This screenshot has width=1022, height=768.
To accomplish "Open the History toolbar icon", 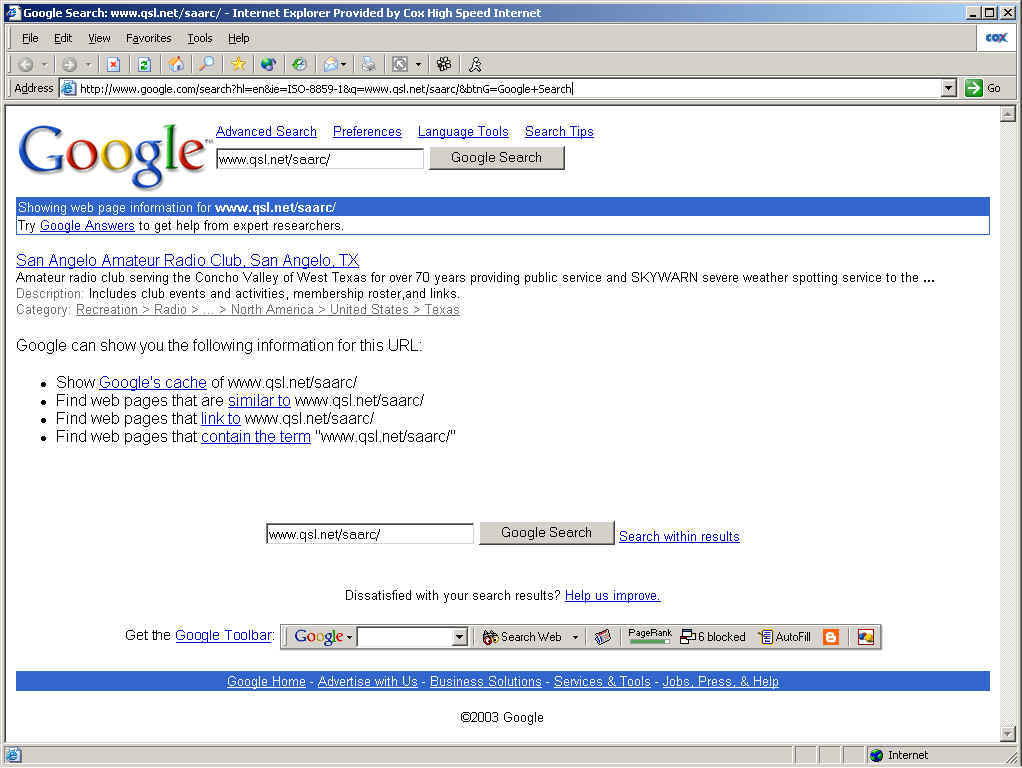I will coord(299,65).
